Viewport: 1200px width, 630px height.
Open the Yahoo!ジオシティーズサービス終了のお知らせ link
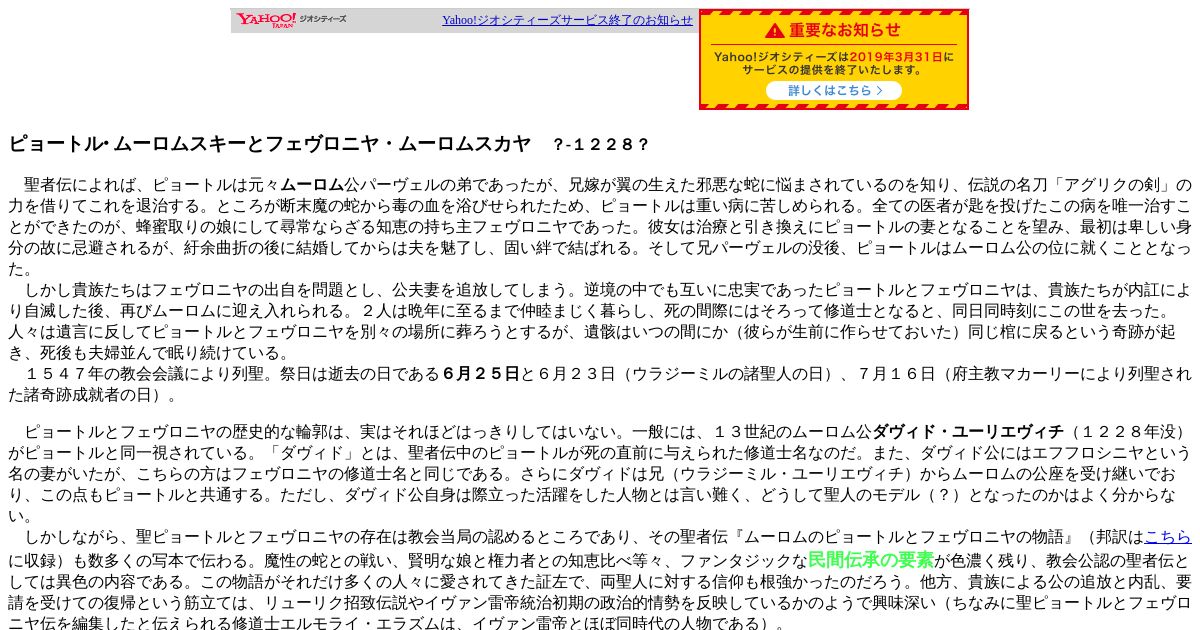567,20
